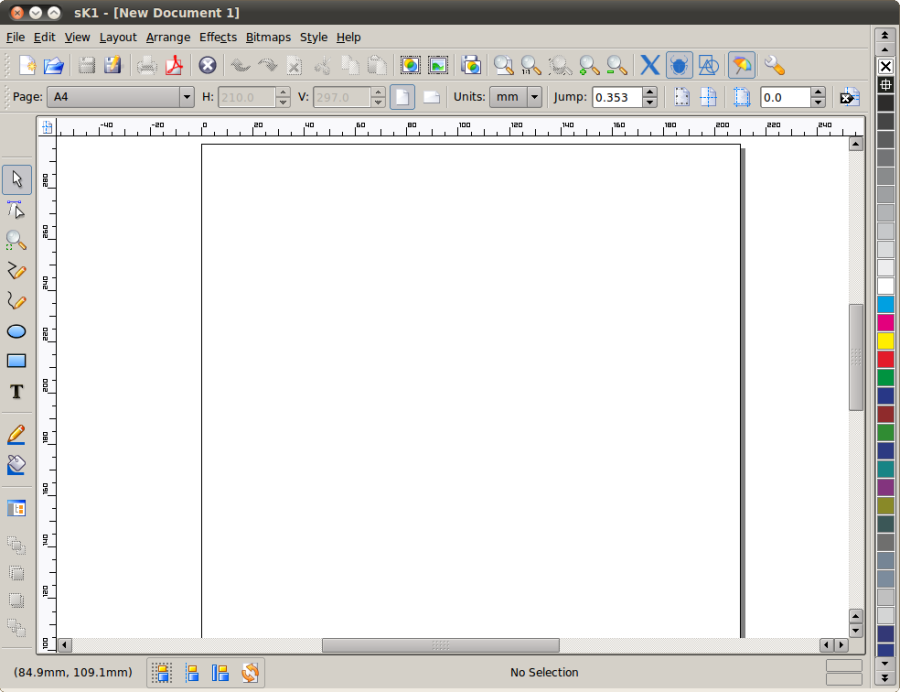Open the Units mm dropdown
Viewport: 900px width, 692px height.
pyautogui.click(x=534, y=97)
